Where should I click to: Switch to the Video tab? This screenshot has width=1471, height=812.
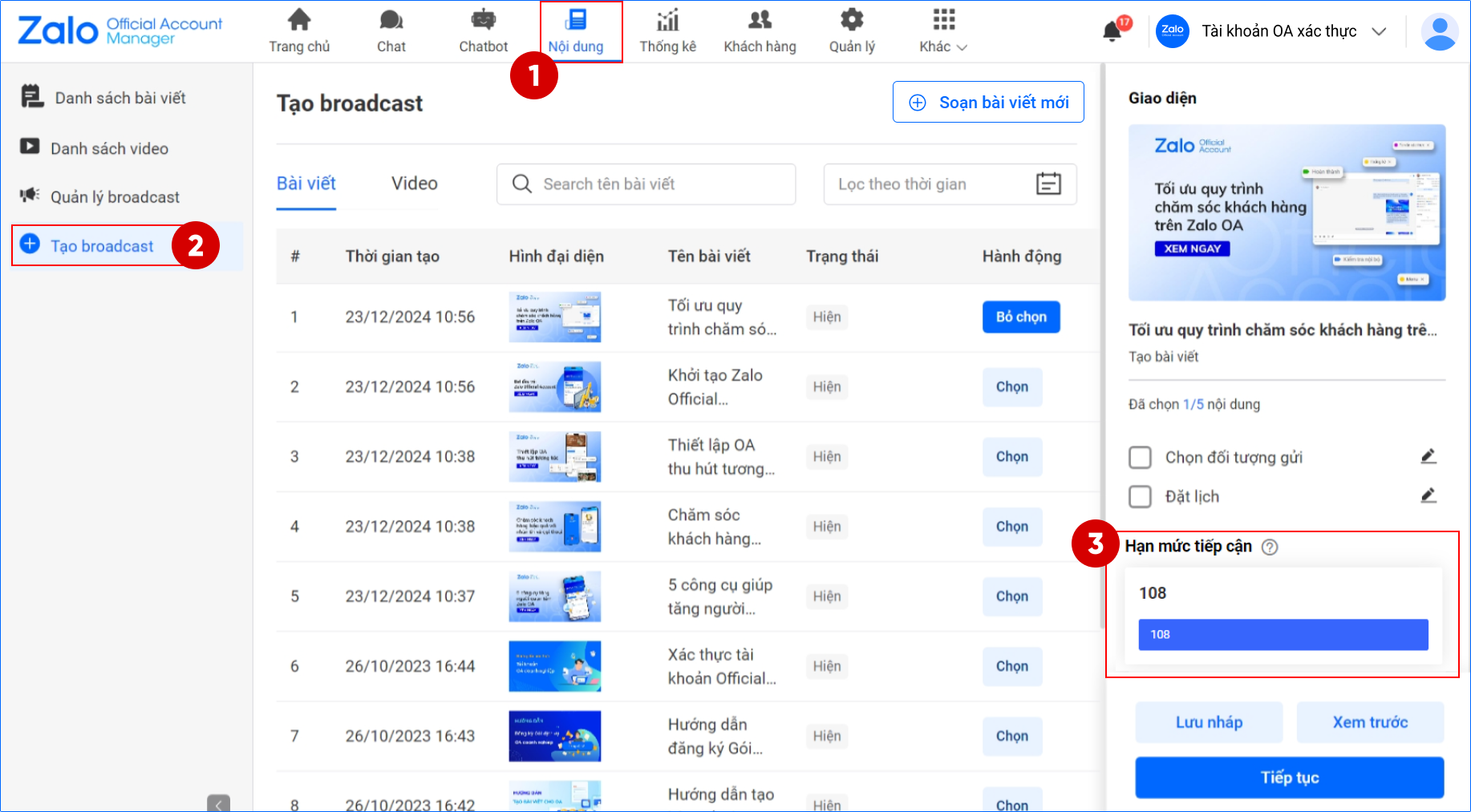click(x=414, y=184)
